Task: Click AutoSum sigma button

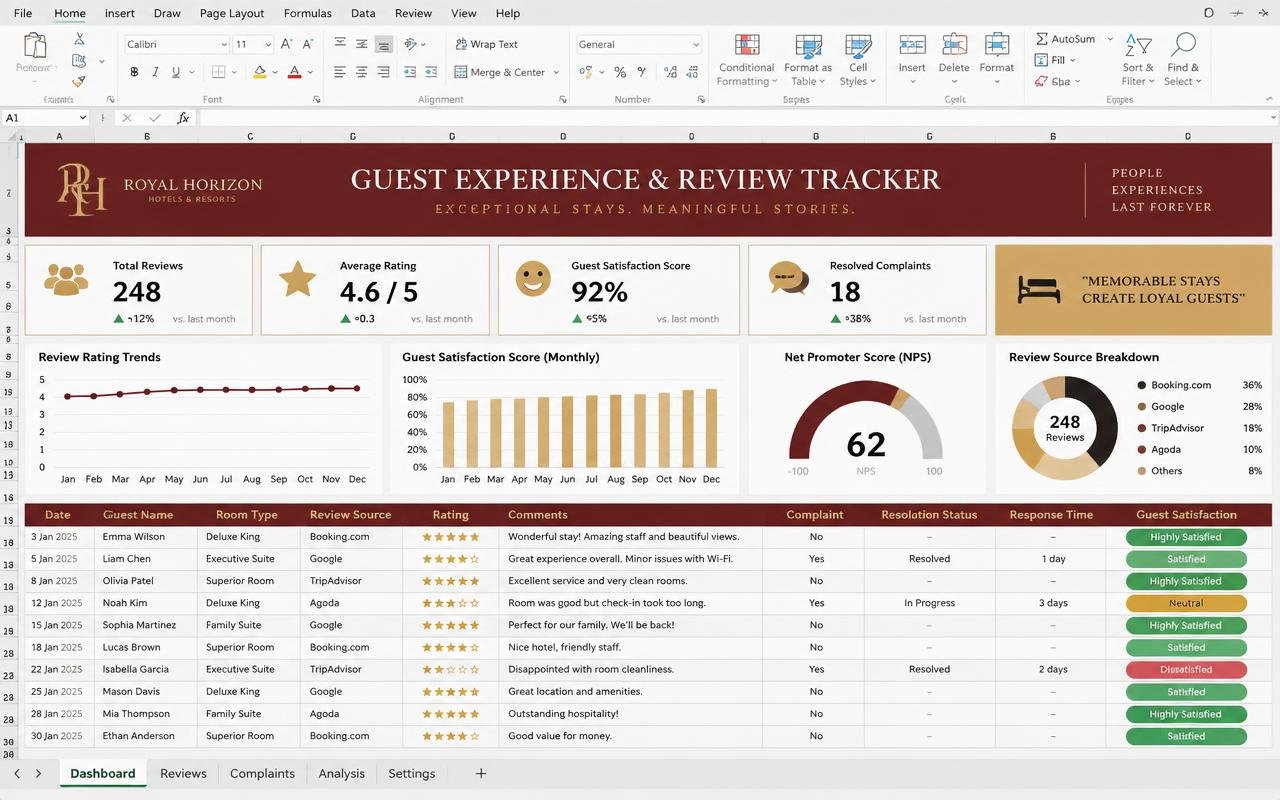Action: click(x=1065, y=38)
